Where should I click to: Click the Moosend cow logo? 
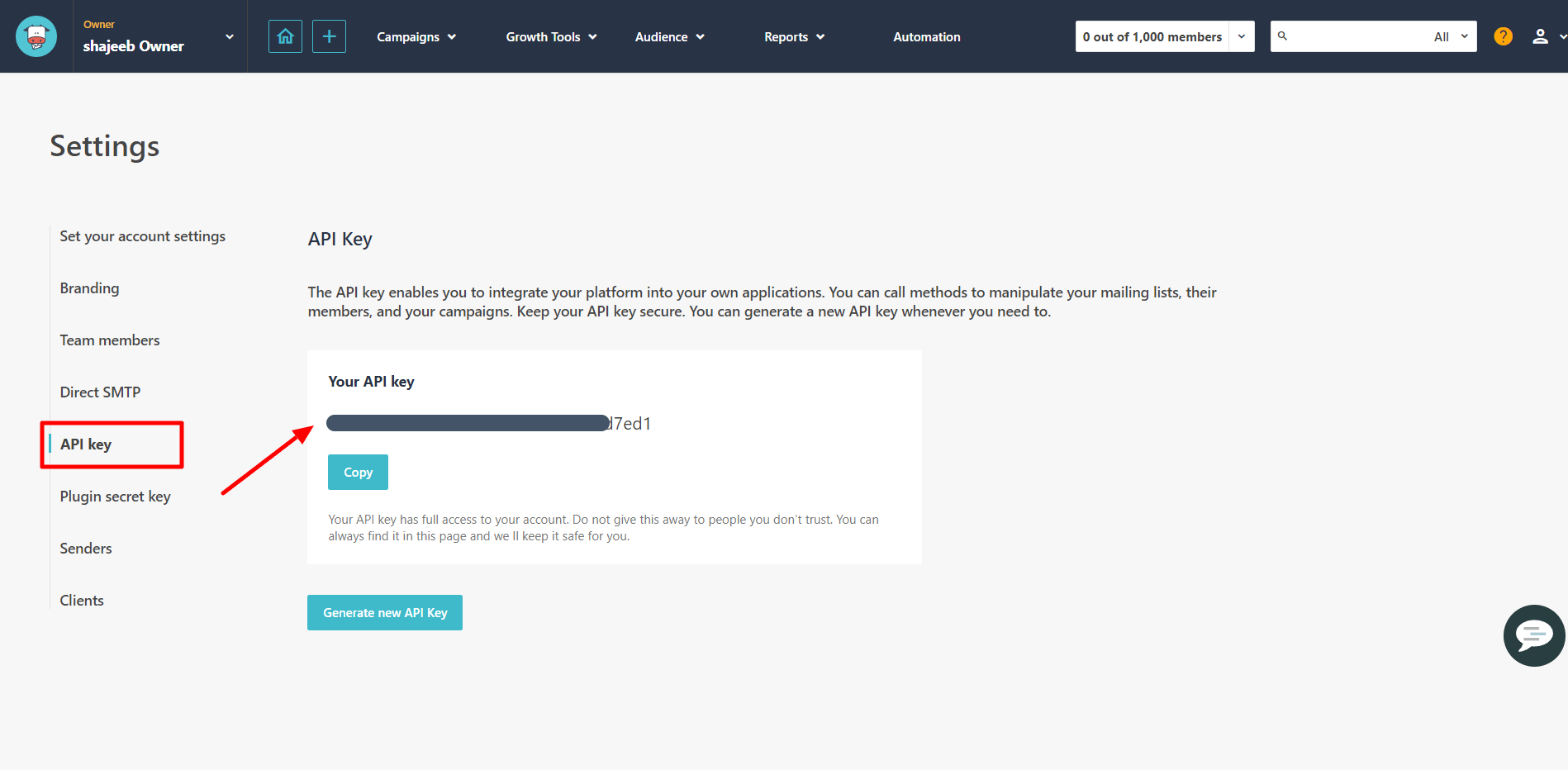[x=36, y=36]
